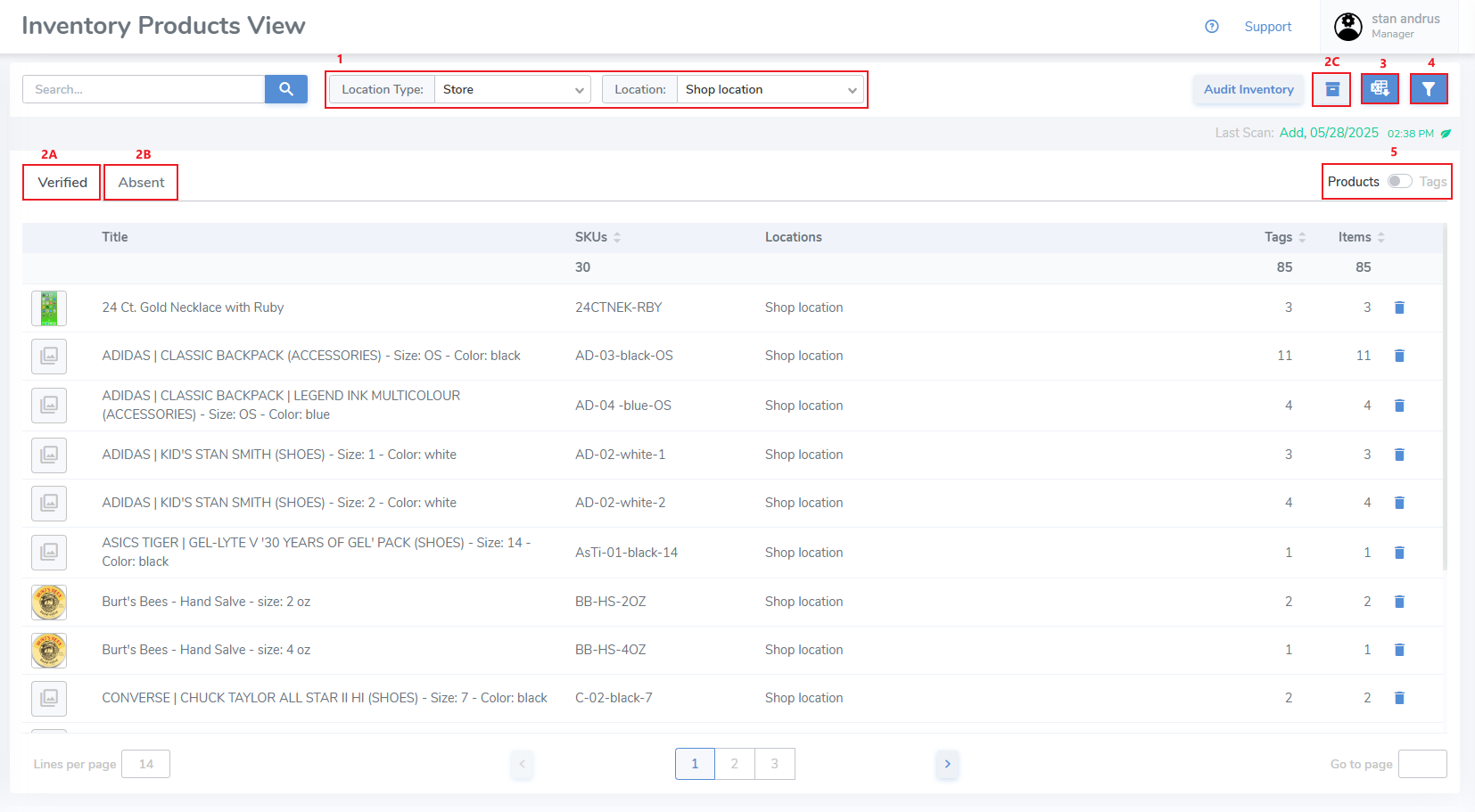
Task: Open thumbnail of Burt's Bees 2 oz
Action: [49, 603]
